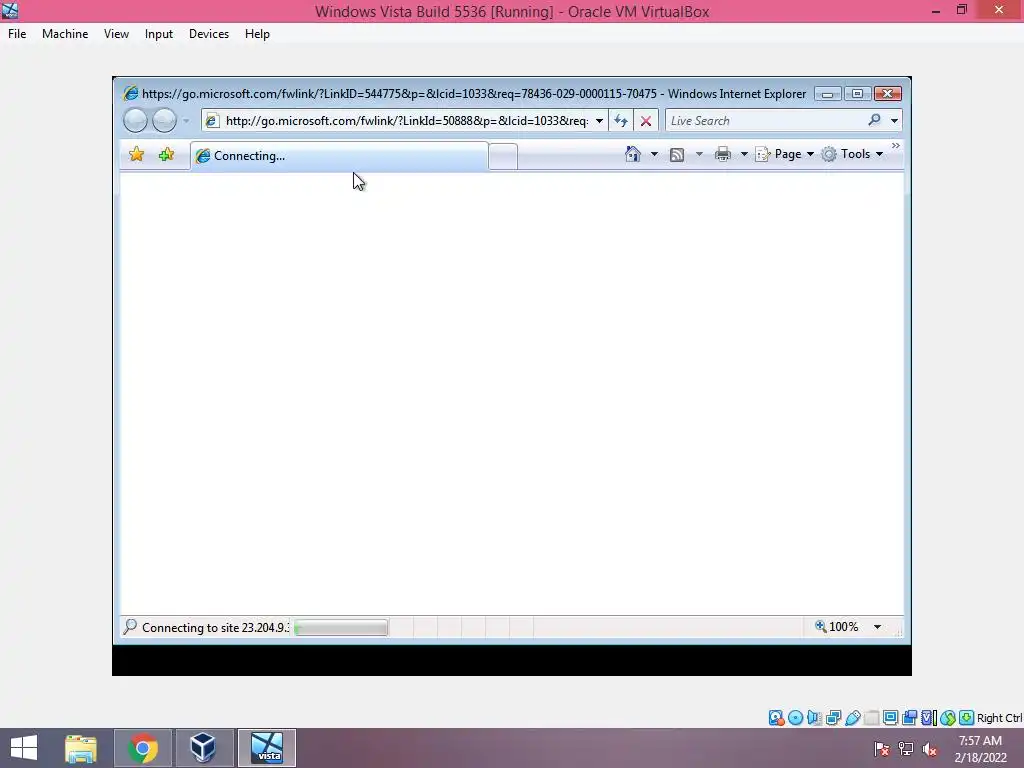Click the VirtualBox recording status icon
Screen dimensions: 1024x768
point(909,718)
